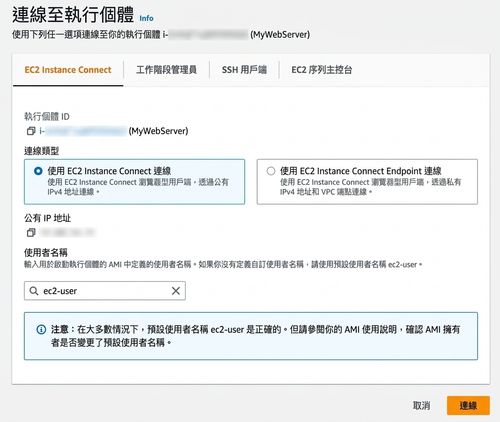Open the EC2 序列主控台 tab

(x=322, y=70)
